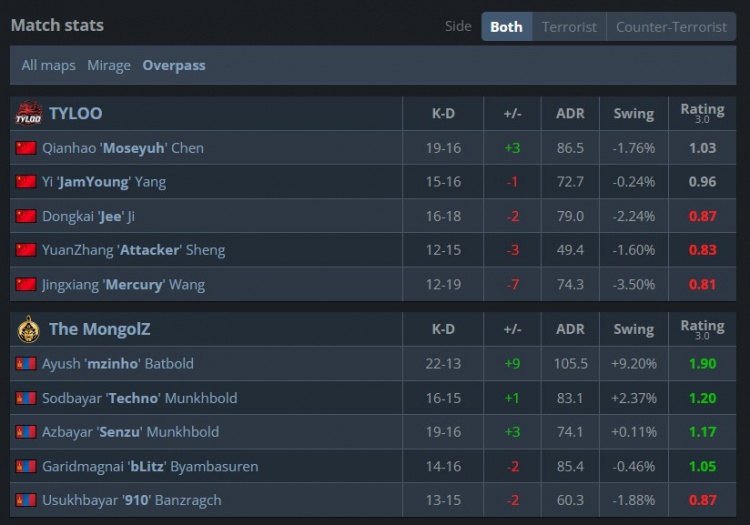The width and height of the screenshot is (750, 525).
Task: Sort The MongolZ table by K-D
Action: (x=443, y=330)
